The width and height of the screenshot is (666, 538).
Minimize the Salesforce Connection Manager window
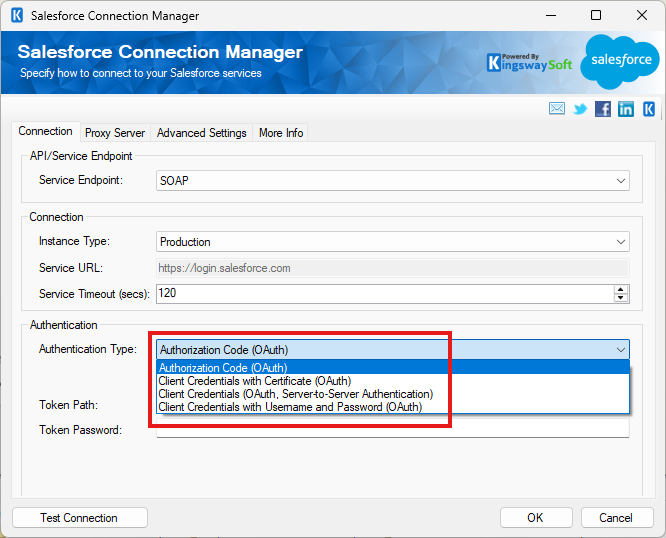point(551,15)
